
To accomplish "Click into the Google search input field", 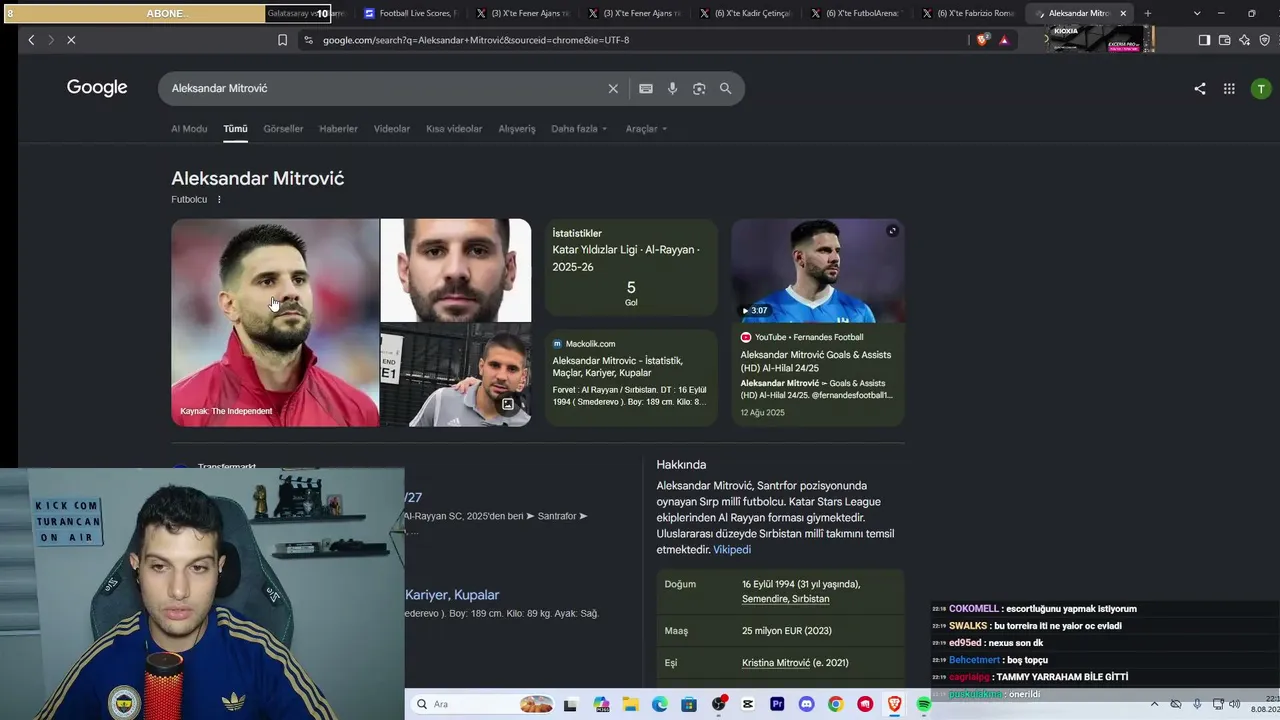I will [x=385, y=88].
